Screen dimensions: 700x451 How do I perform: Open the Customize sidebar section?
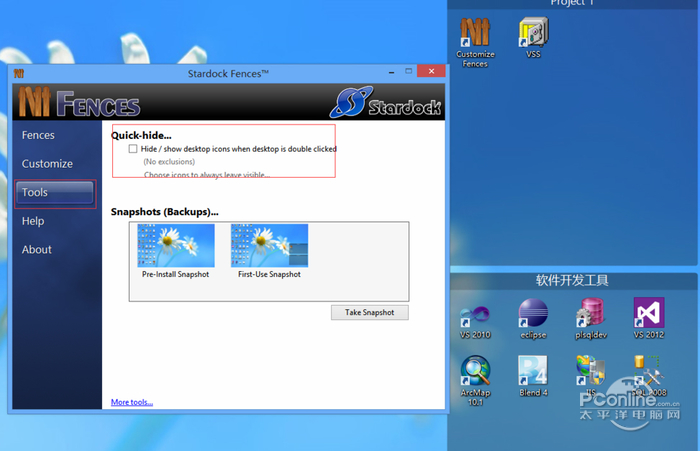coord(47,164)
